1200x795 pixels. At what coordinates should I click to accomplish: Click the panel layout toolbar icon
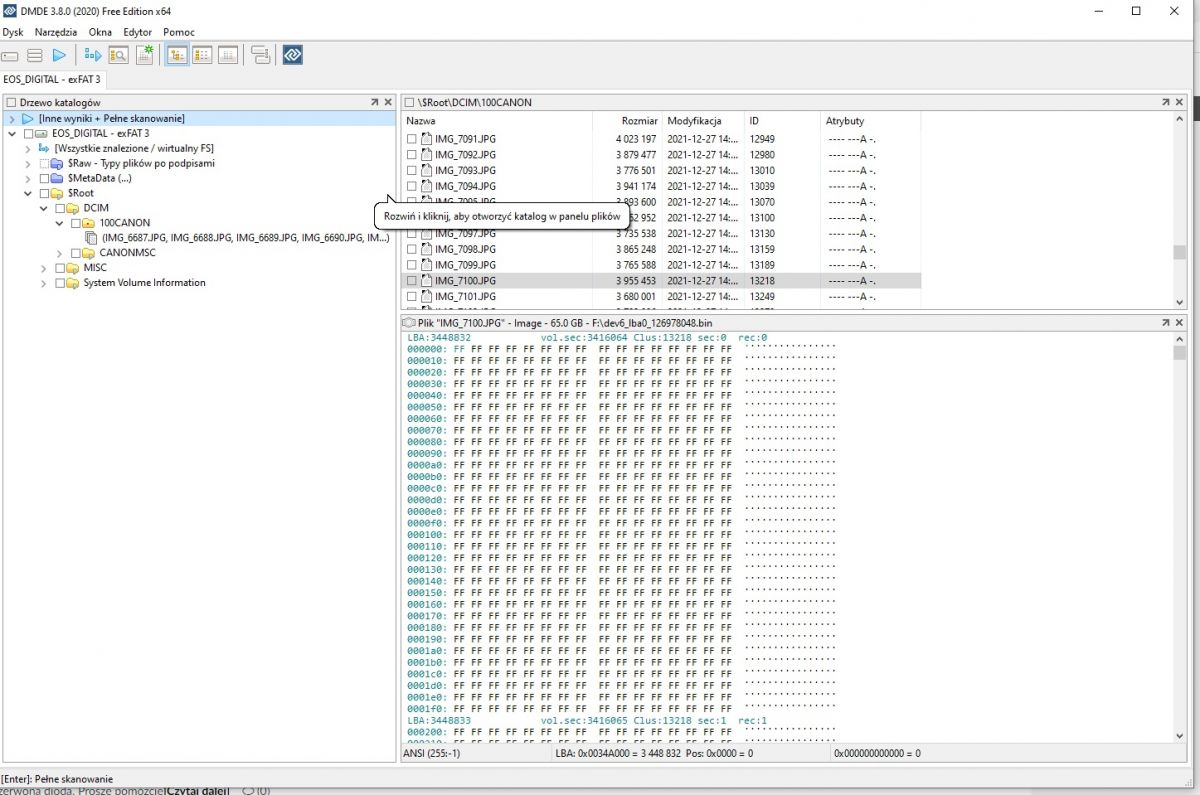(260, 55)
